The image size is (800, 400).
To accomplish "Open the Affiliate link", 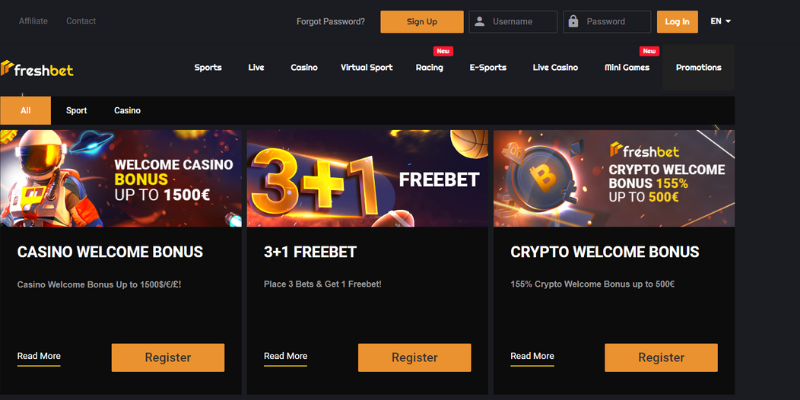I will 33,21.
